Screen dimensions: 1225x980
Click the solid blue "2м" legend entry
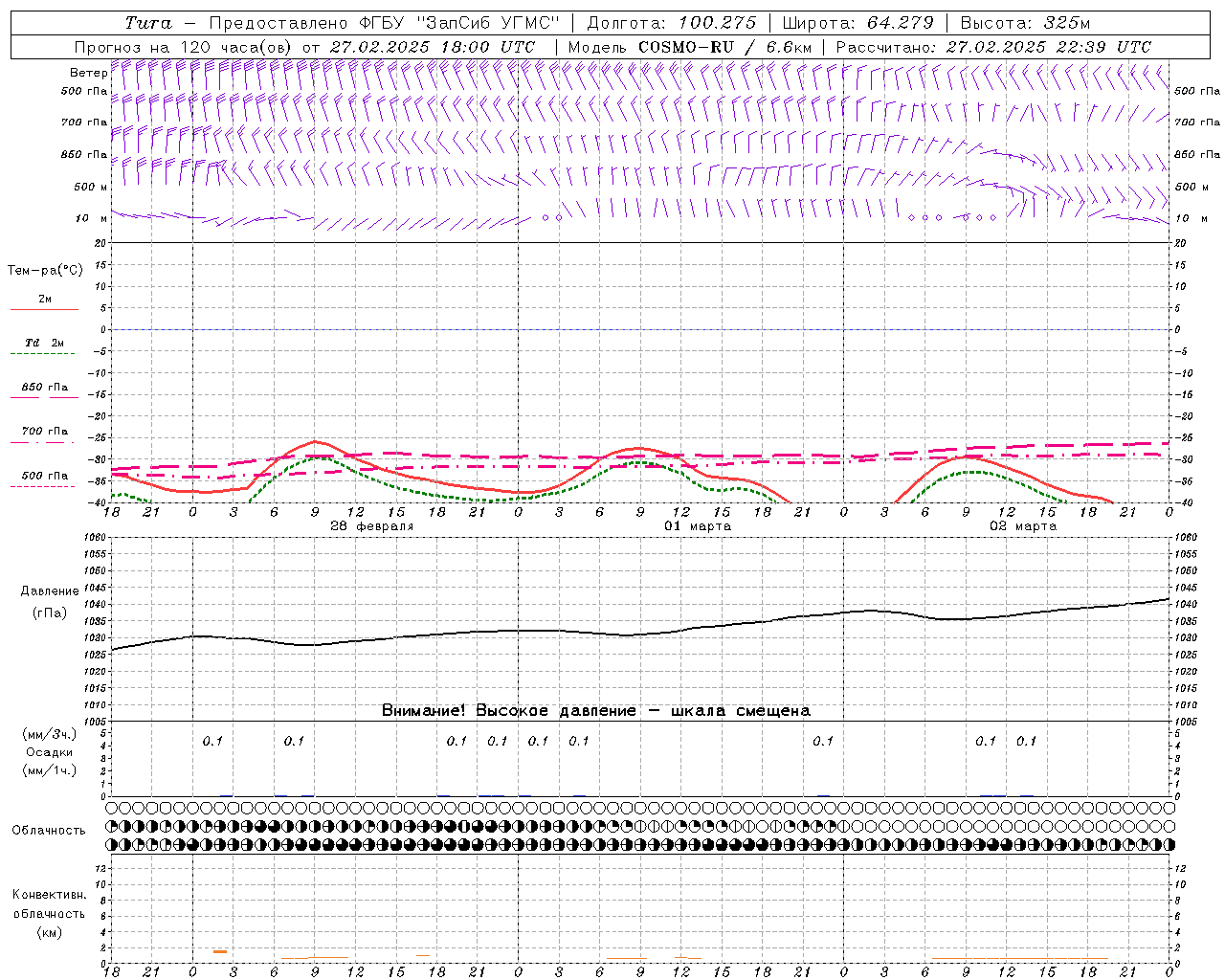(x=44, y=300)
